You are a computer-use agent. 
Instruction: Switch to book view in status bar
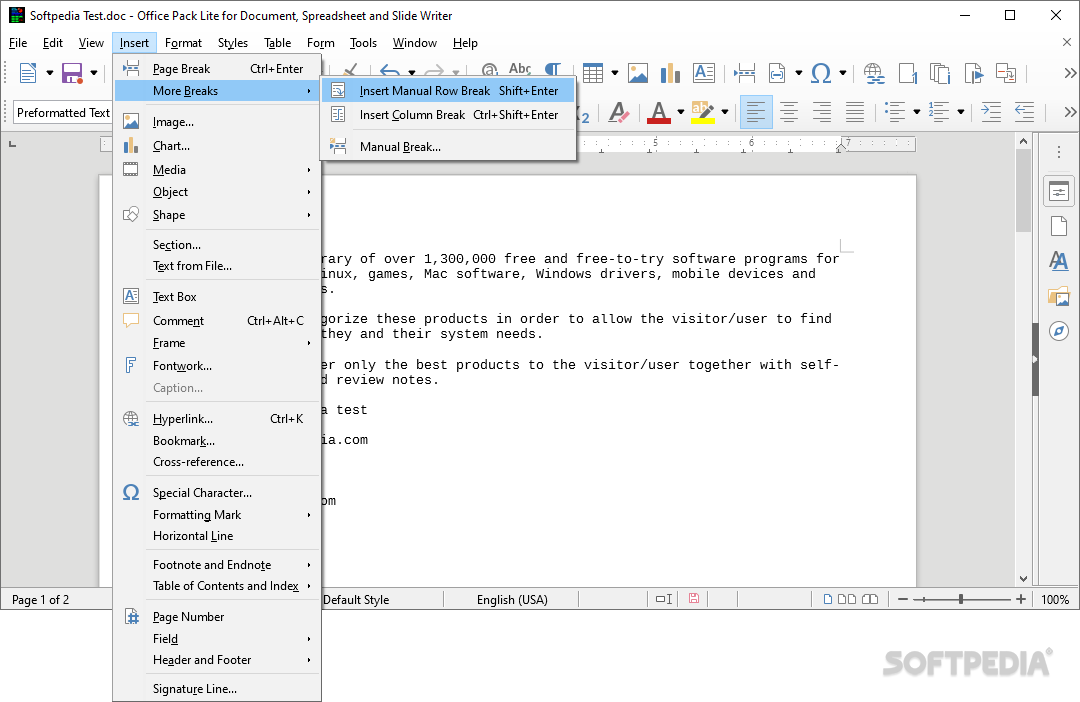pyautogui.click(x=870, y=599)
